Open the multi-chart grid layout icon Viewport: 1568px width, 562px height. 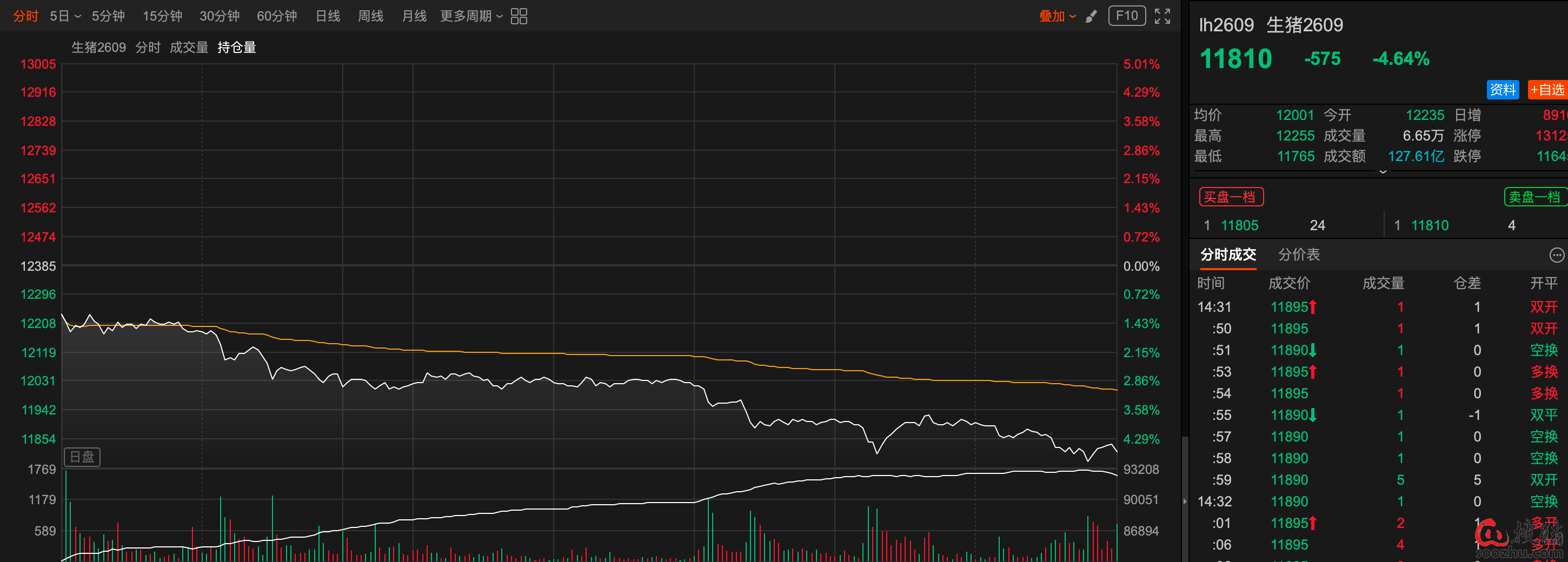click(519, 16)
